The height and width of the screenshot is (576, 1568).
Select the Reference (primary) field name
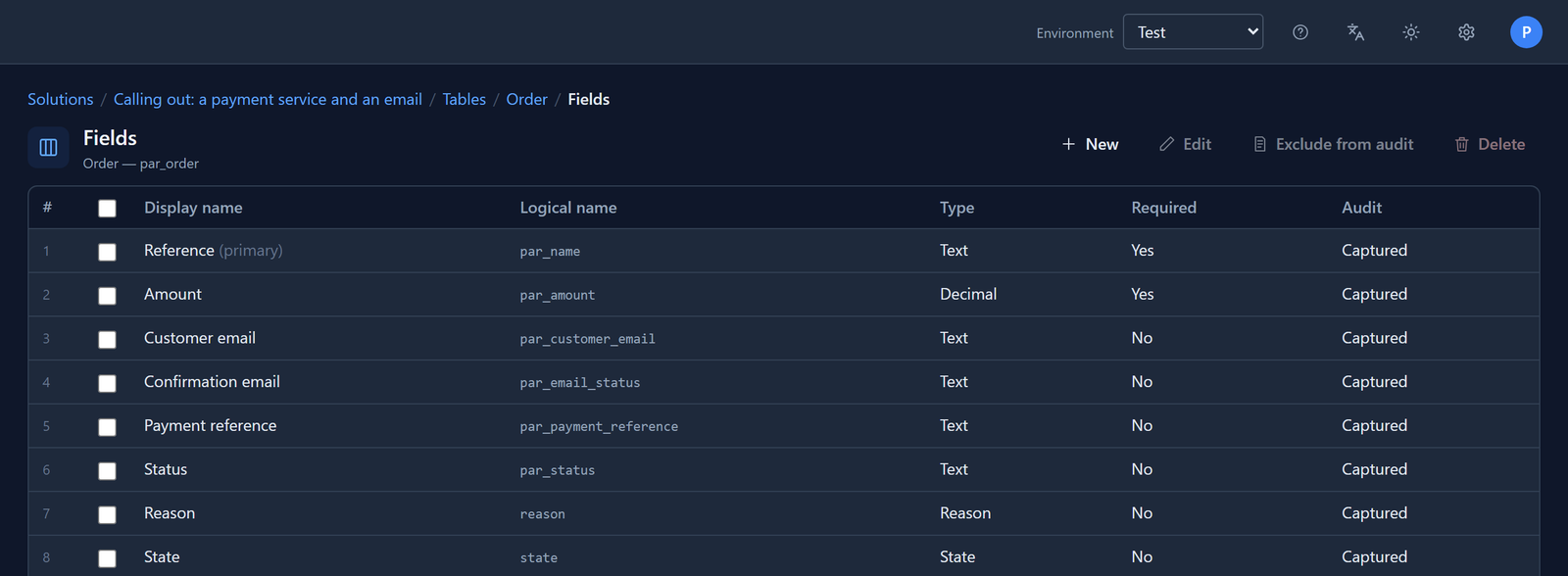(x=213, y=251)
